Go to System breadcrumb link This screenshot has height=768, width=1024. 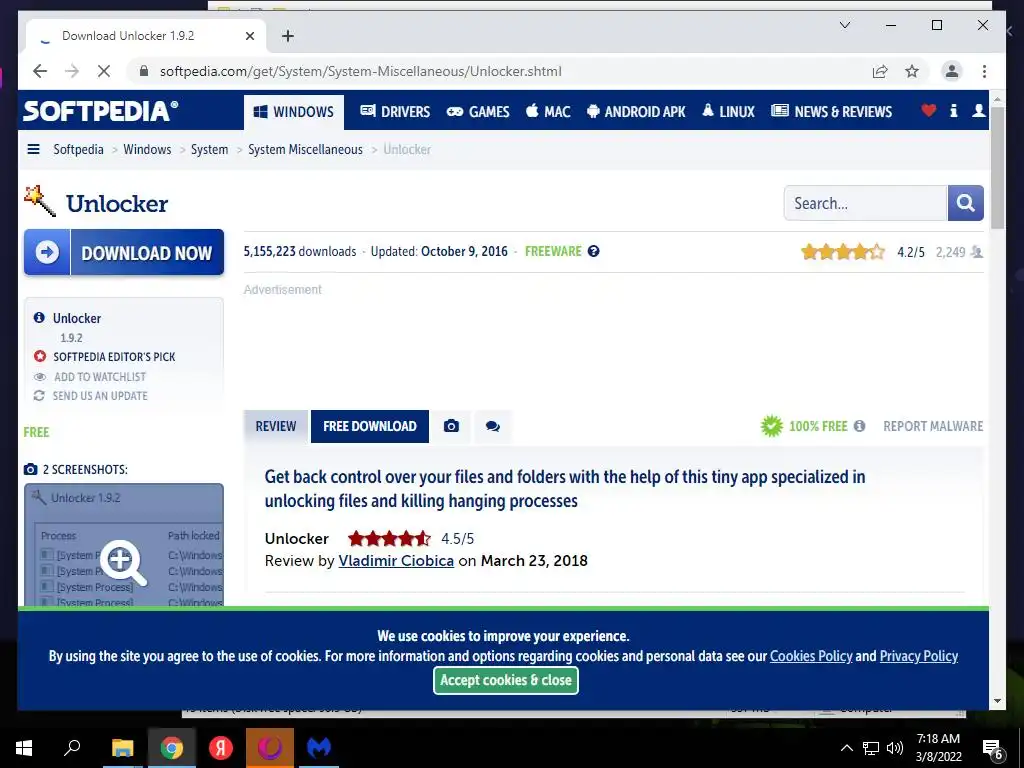pyautogui.click(x=209, y=150)
